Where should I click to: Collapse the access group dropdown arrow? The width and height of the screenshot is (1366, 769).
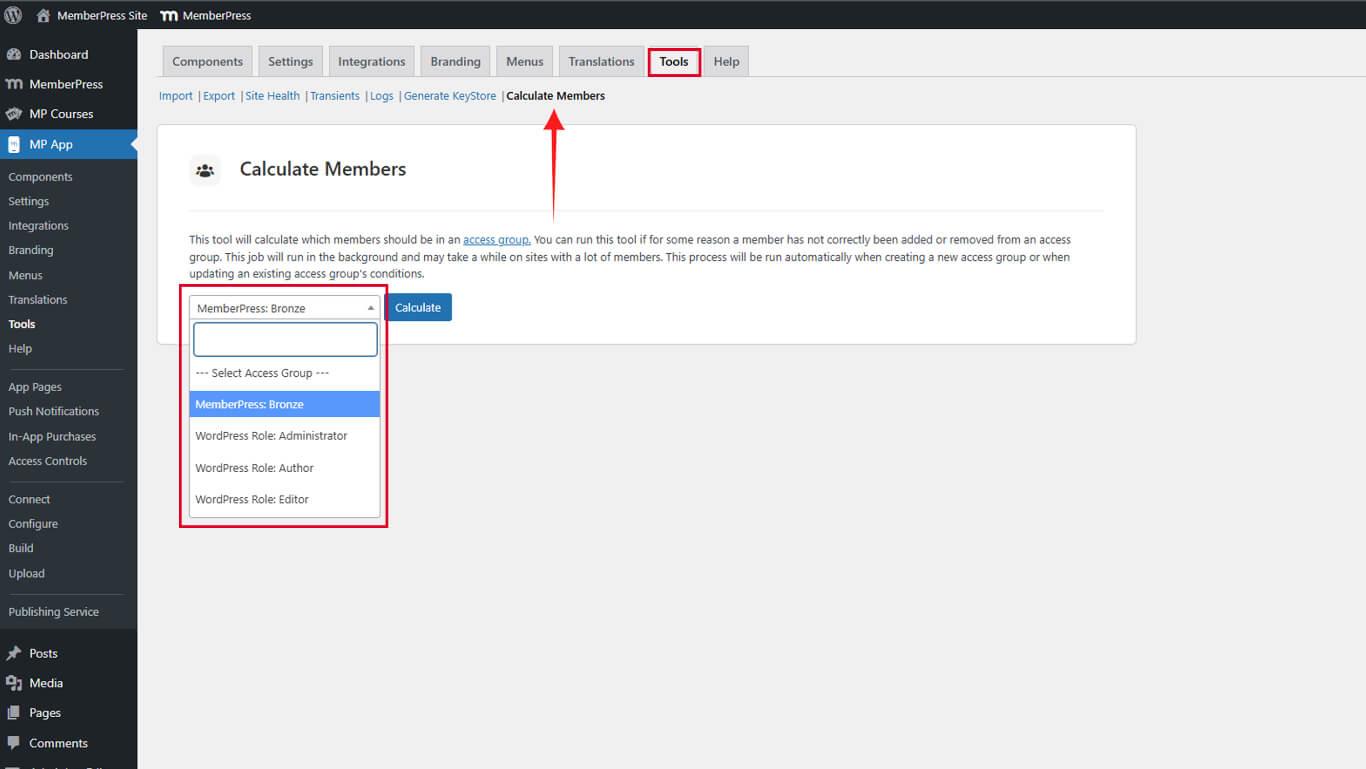[370, 308]
